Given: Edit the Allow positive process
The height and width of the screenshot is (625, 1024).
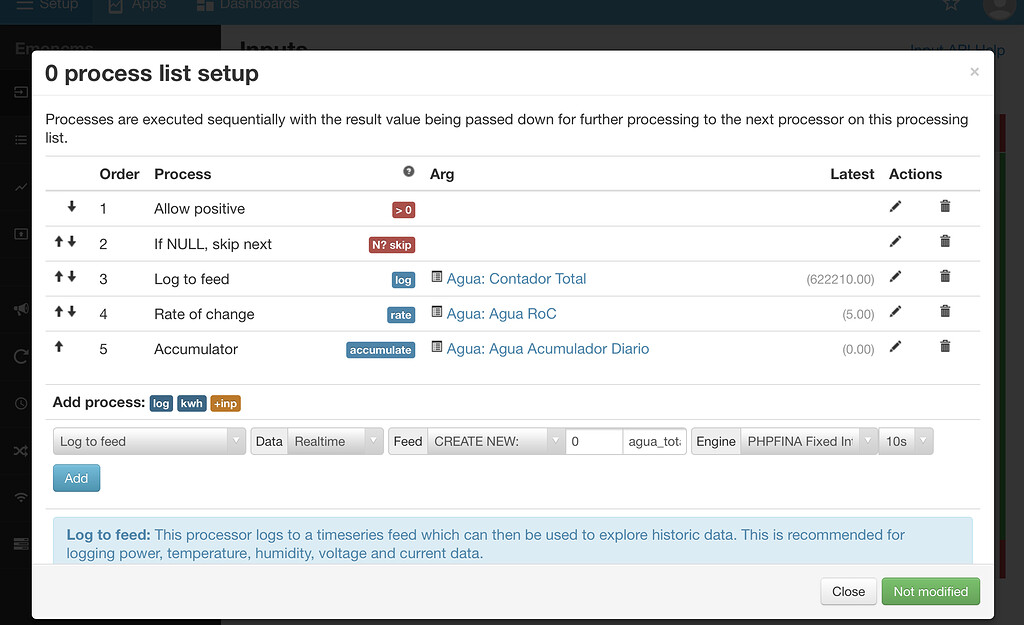Looking at the screenshot, I should pyautogui.click(x=895, y=208).
